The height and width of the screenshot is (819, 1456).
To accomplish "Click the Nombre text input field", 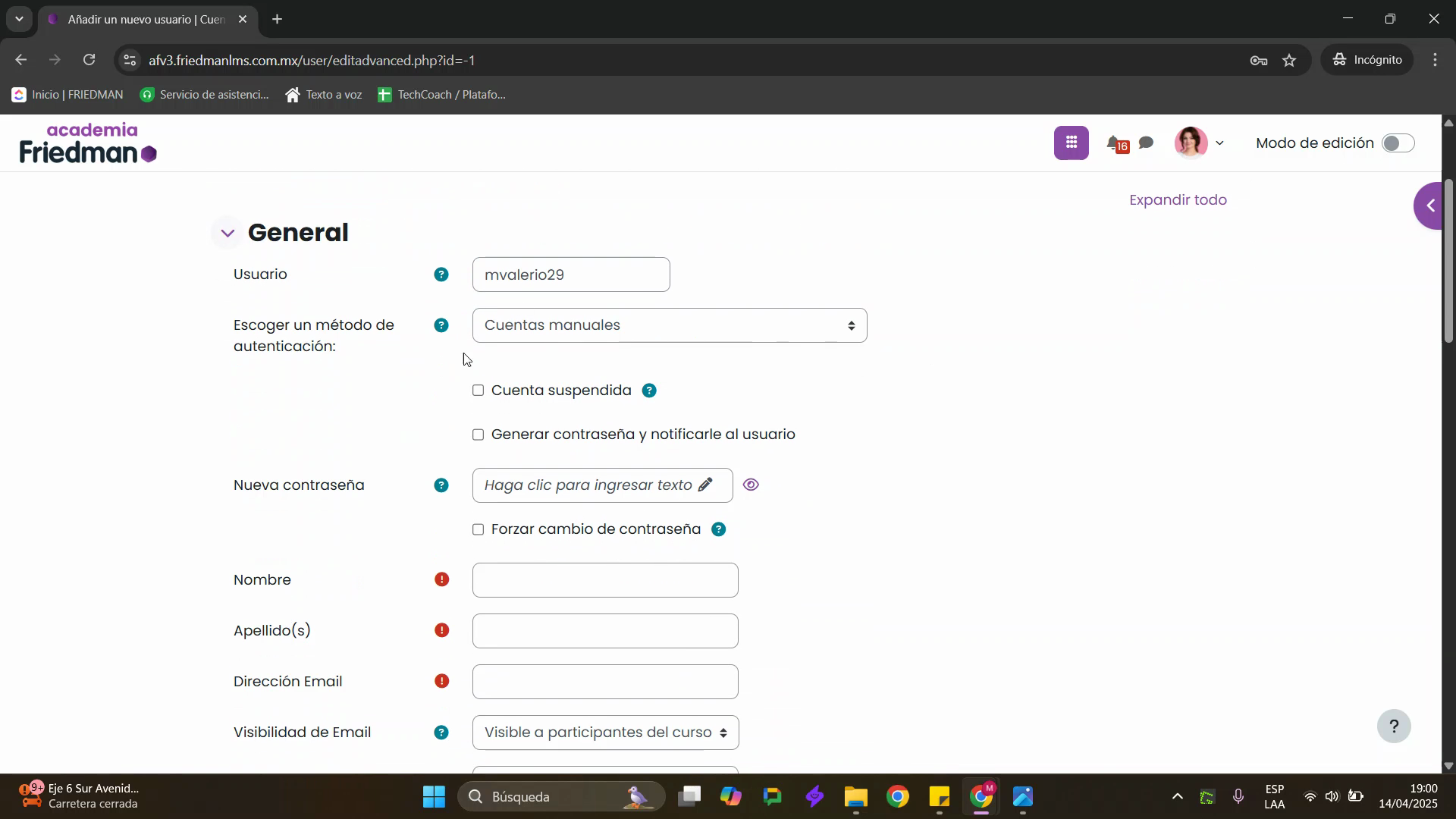I will click(604, 580).
